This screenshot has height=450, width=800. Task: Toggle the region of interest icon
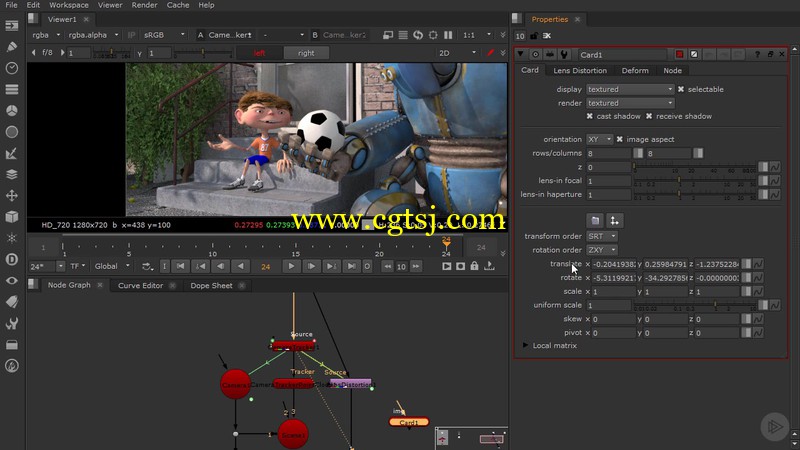click(x=433, y=35)
